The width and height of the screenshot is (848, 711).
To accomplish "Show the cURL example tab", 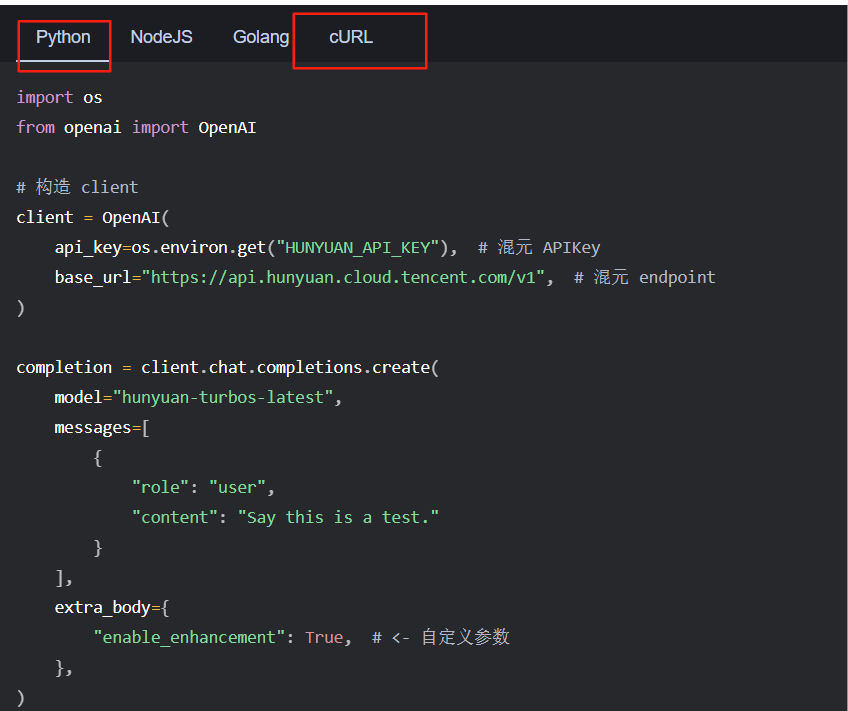I will tap(351, 37).
